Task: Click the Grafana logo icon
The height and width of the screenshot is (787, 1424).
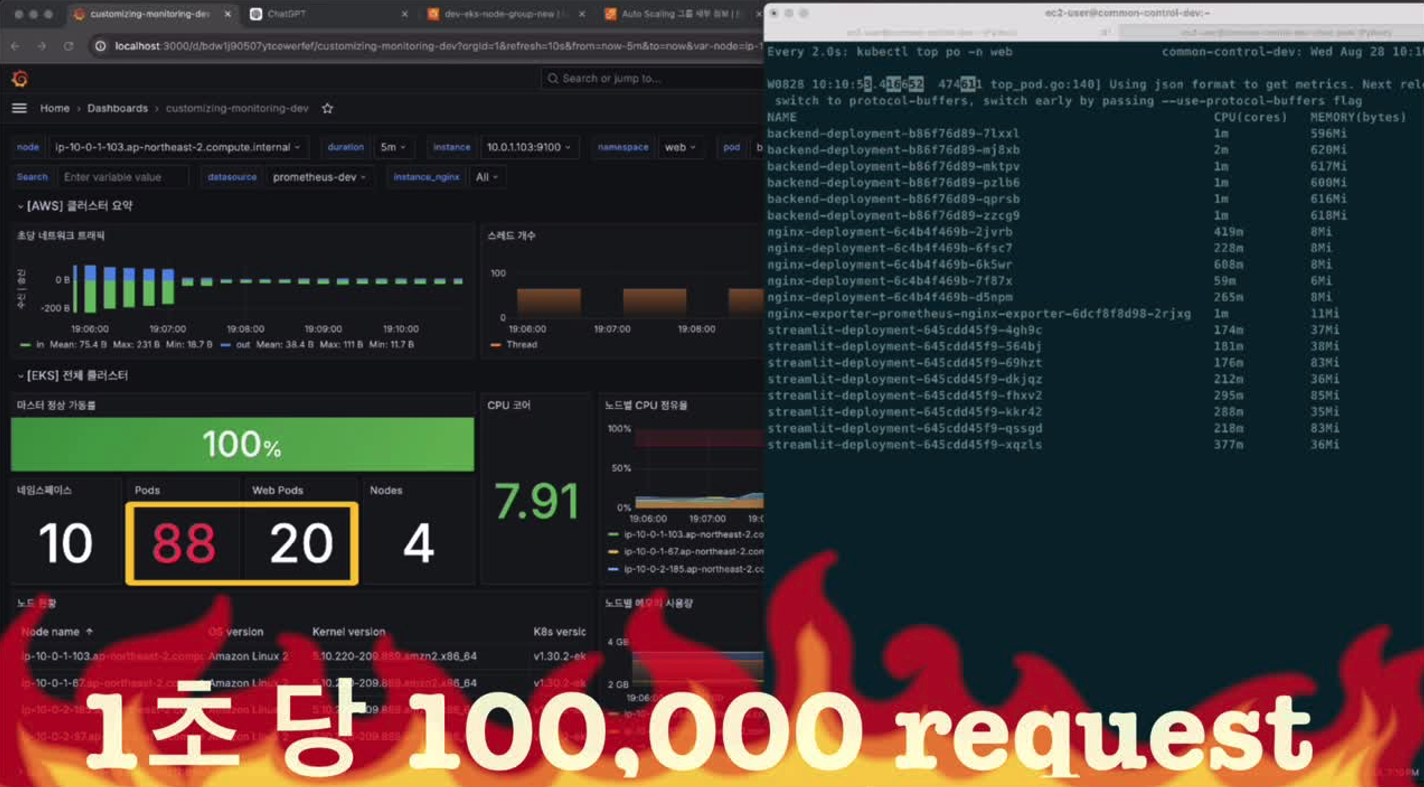Action: pyautogui.click(x=19, y=78)
